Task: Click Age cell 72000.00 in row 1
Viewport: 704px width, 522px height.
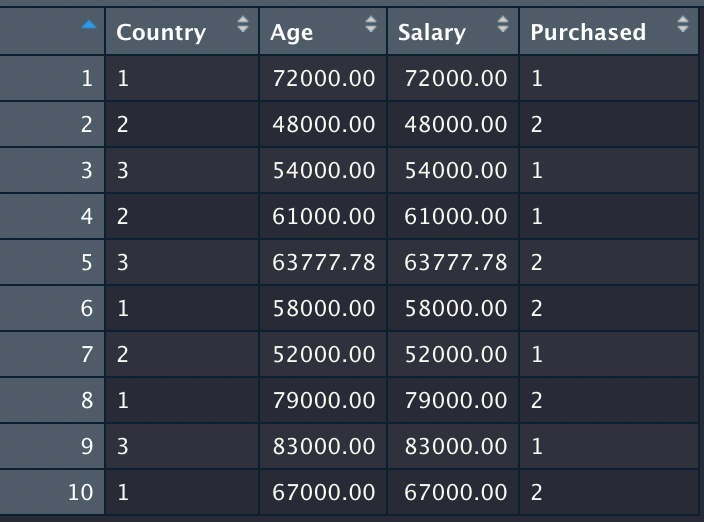Action: [324, 79]
